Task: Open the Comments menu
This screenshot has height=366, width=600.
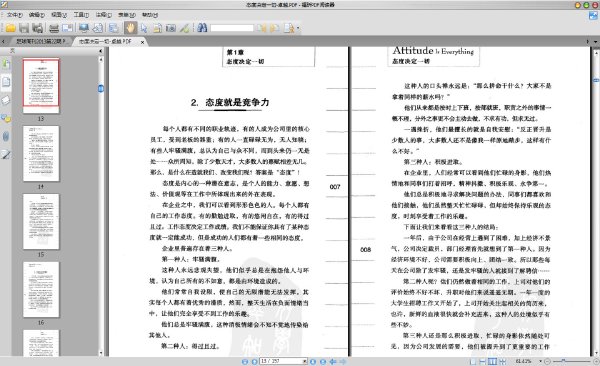Action: 103,15
